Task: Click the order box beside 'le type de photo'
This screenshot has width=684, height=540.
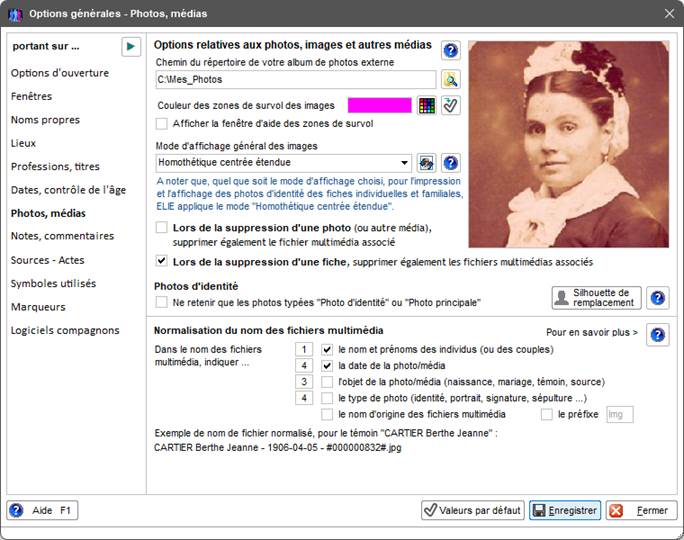Action: (304, 398)
